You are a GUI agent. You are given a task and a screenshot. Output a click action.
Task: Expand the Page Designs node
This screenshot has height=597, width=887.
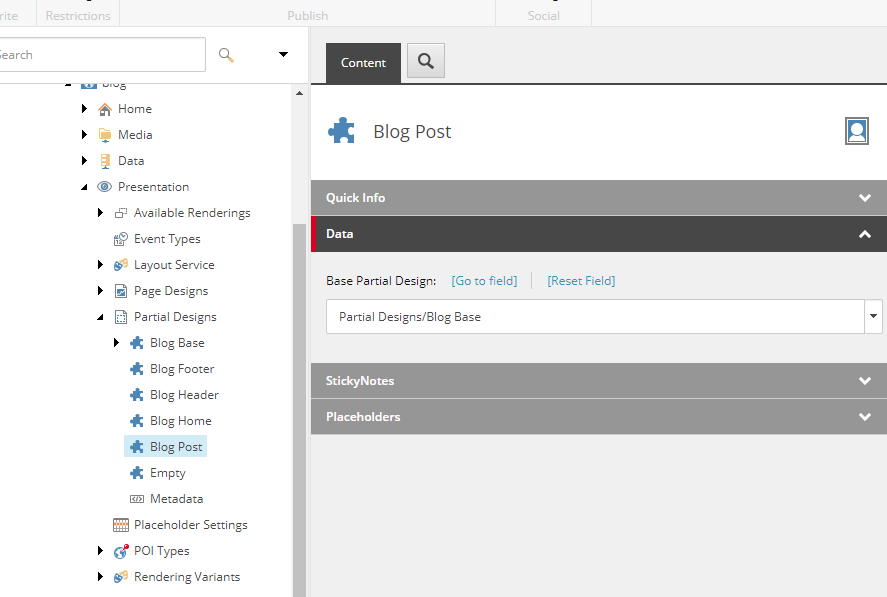point(100,291)
